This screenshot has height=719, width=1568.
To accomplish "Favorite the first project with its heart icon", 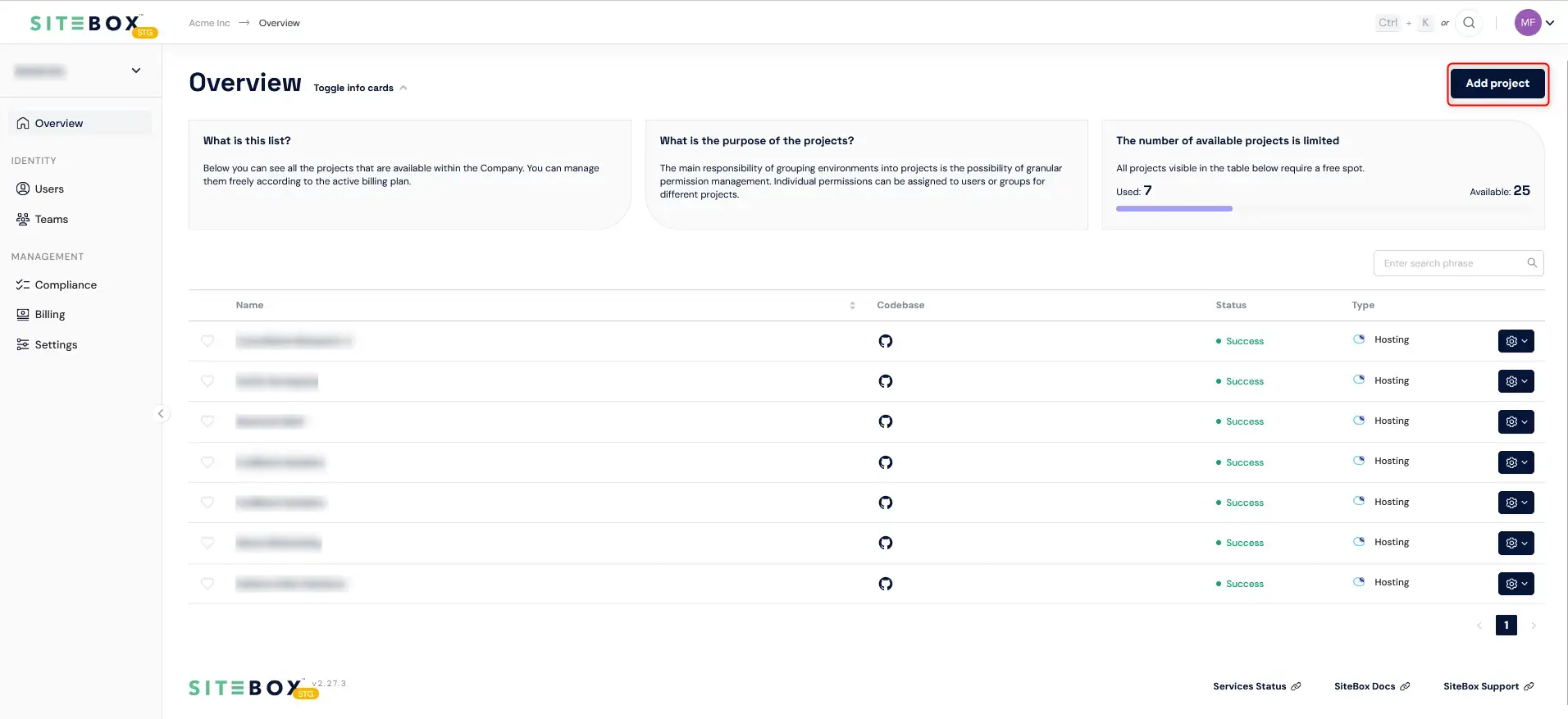I will pyautogui.click(x=207, y=341).
